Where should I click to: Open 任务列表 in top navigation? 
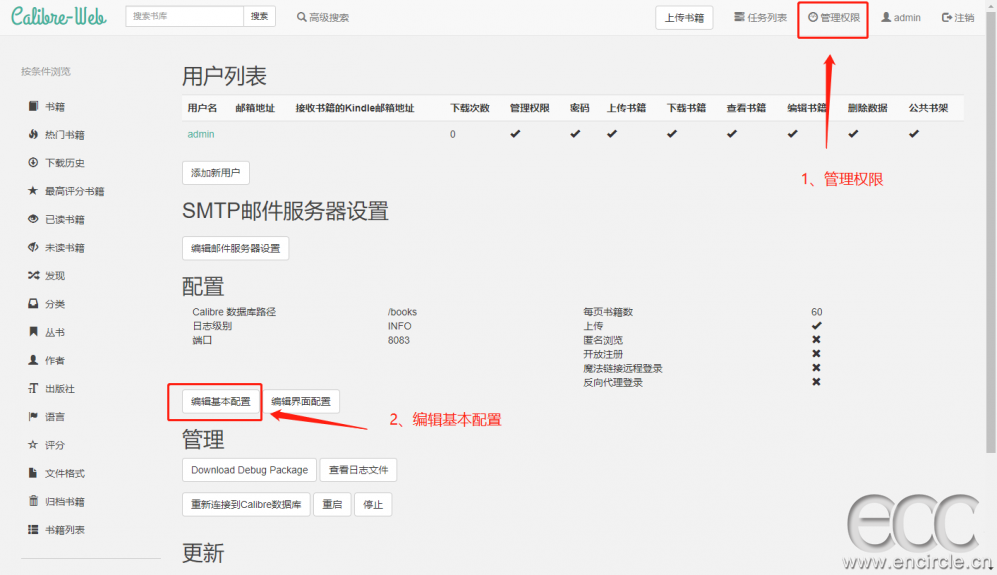tap(760, 17)
